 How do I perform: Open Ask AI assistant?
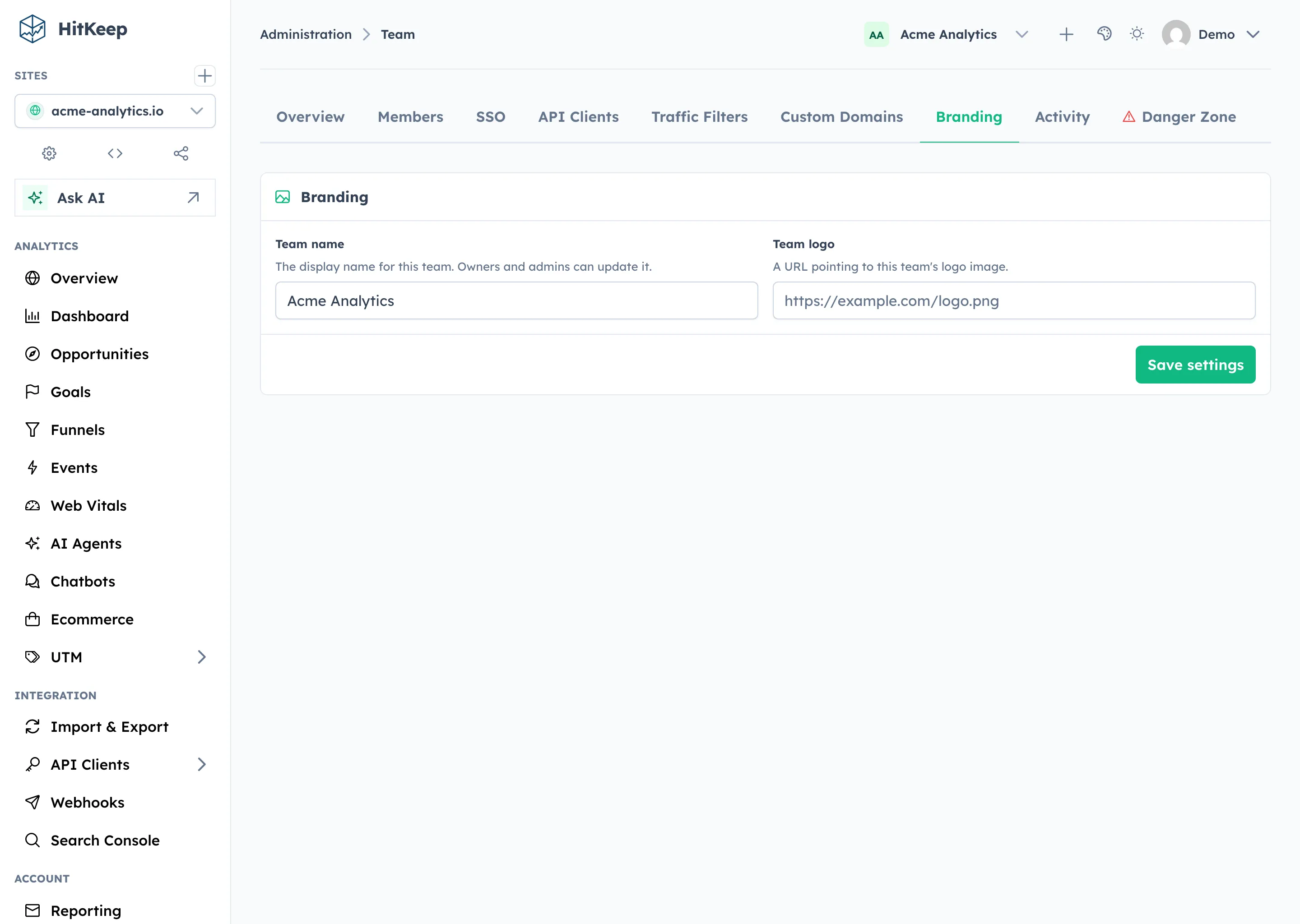click(x=115, y=198)
